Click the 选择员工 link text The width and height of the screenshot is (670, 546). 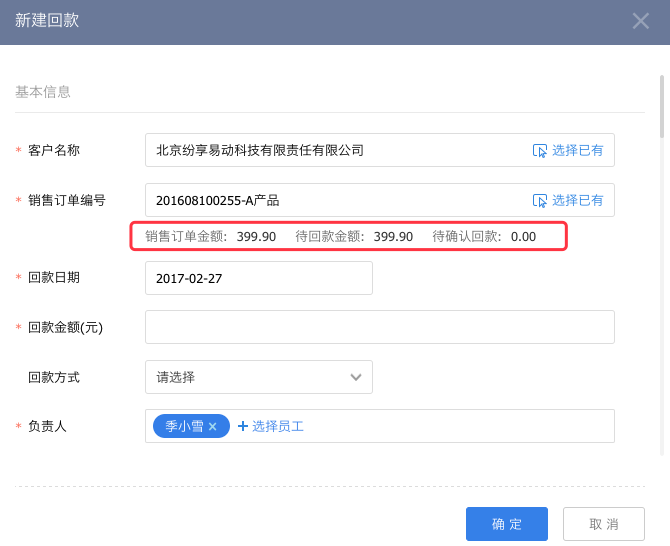coord(278,426)
